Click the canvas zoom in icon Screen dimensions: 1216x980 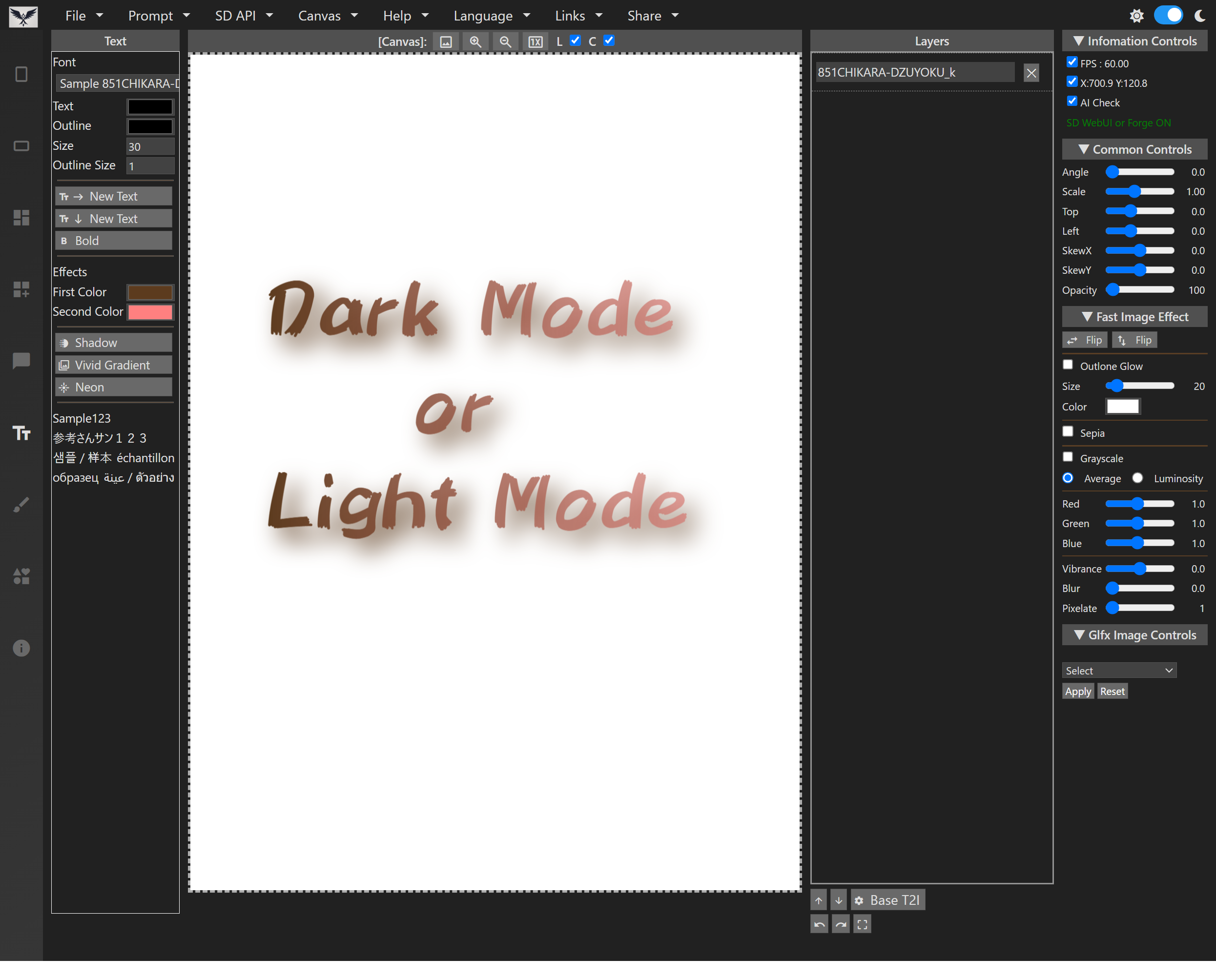point(475,42)
